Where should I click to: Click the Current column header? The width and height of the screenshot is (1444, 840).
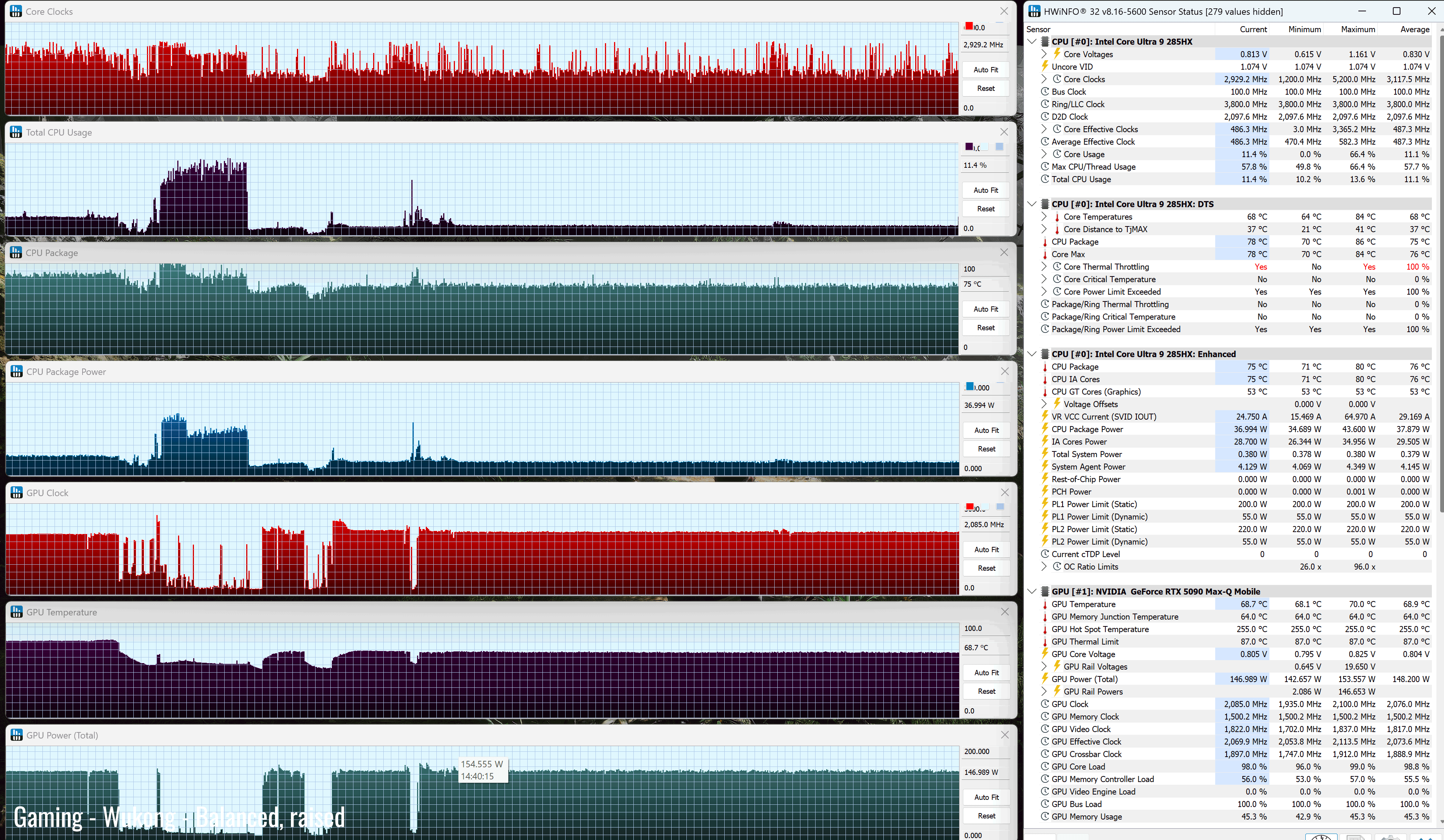[1242, 29]
